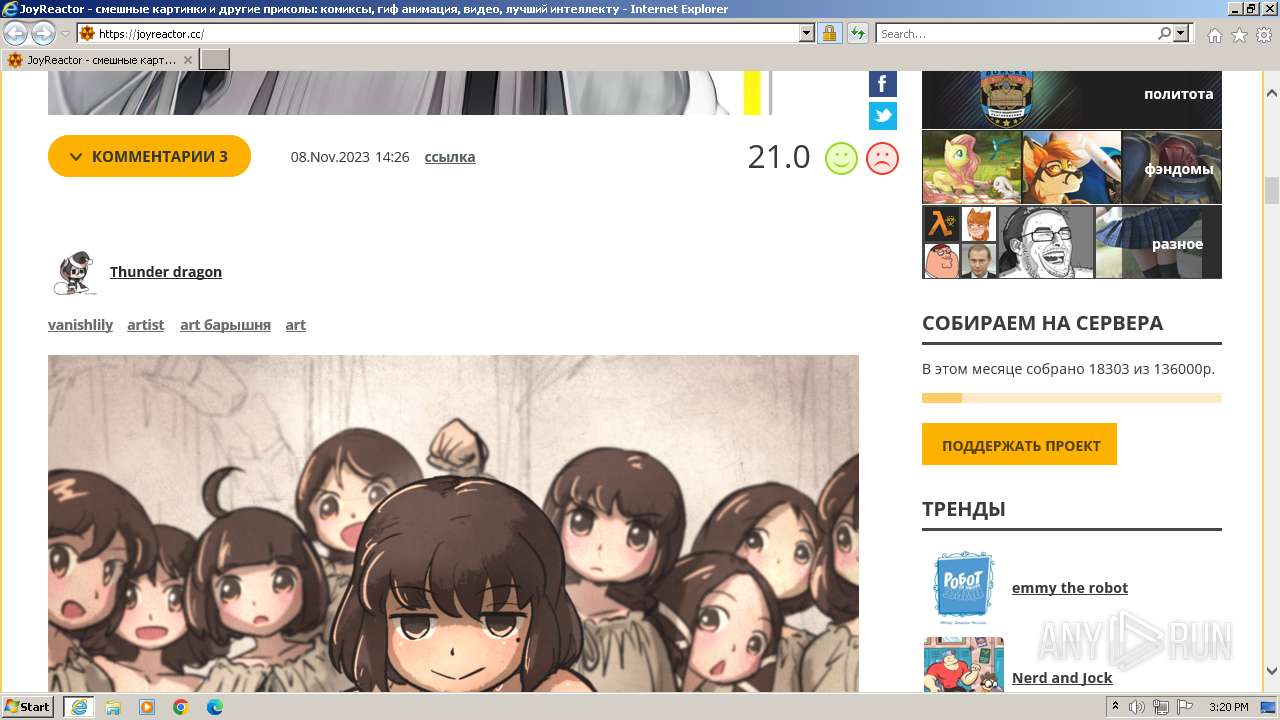Viewport: 1280px width, 720px height.
Task: Click the artist tag
Action: click(x=145, y=325)
